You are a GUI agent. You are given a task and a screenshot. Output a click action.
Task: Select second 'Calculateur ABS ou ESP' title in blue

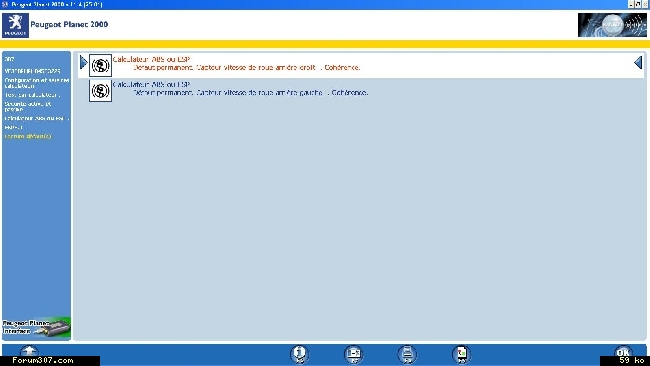click(x=151, y=84)
